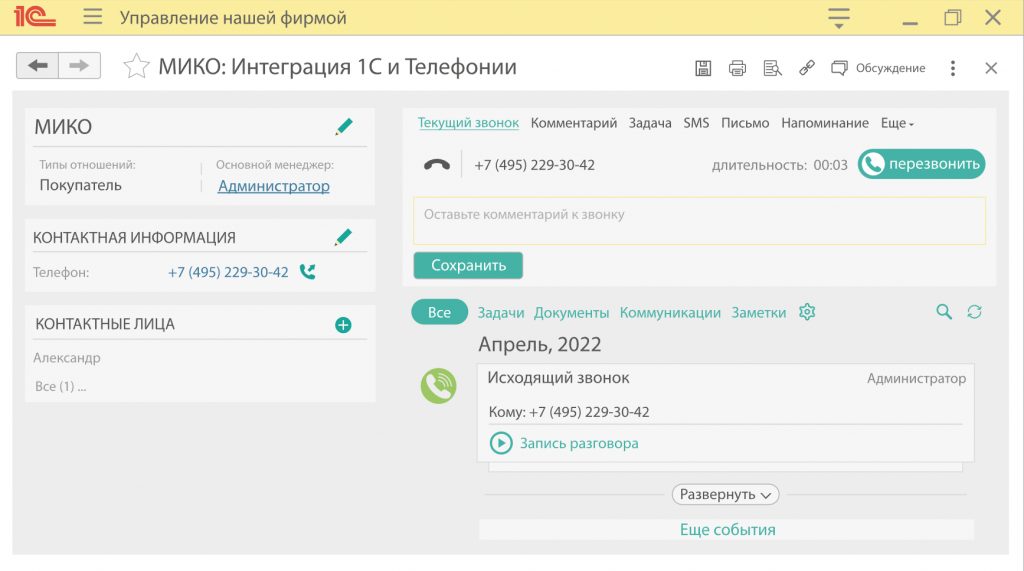Image resolution: width=1024 pixels, height=571 pixels.
Task: Switch to the Комментарий tab
Action: 573,123
